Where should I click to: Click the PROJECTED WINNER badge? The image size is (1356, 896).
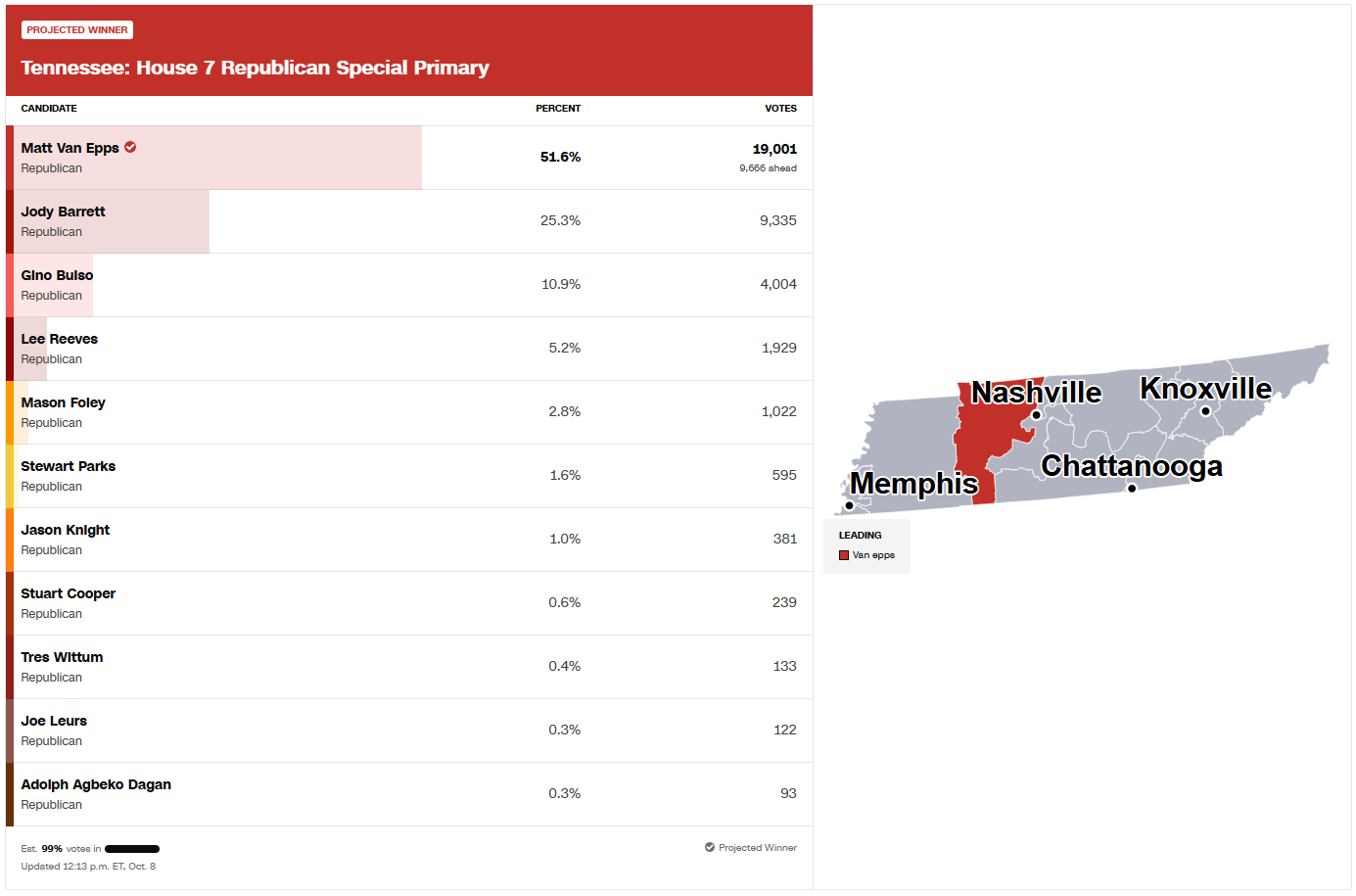click(77, 30)
